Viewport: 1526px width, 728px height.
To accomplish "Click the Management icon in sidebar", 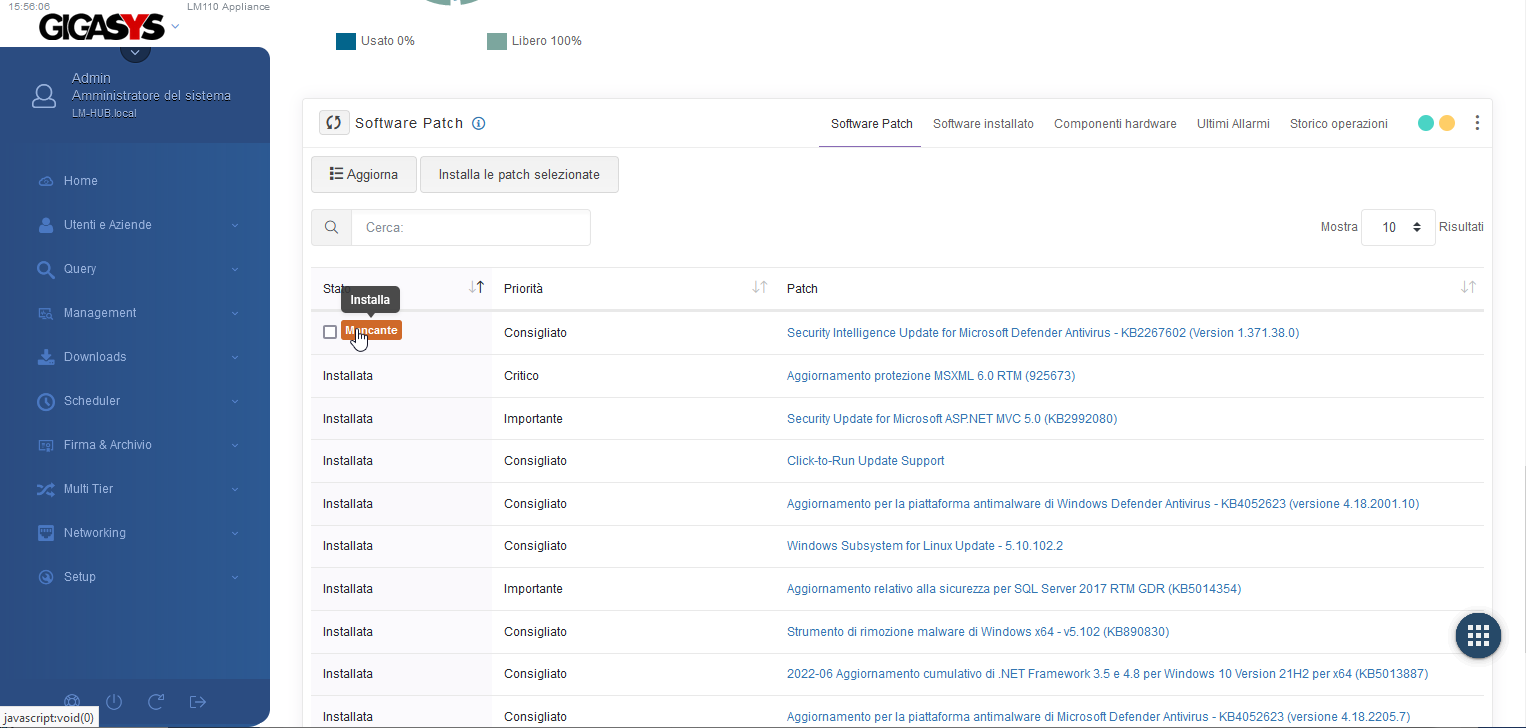I will (45, 313).
